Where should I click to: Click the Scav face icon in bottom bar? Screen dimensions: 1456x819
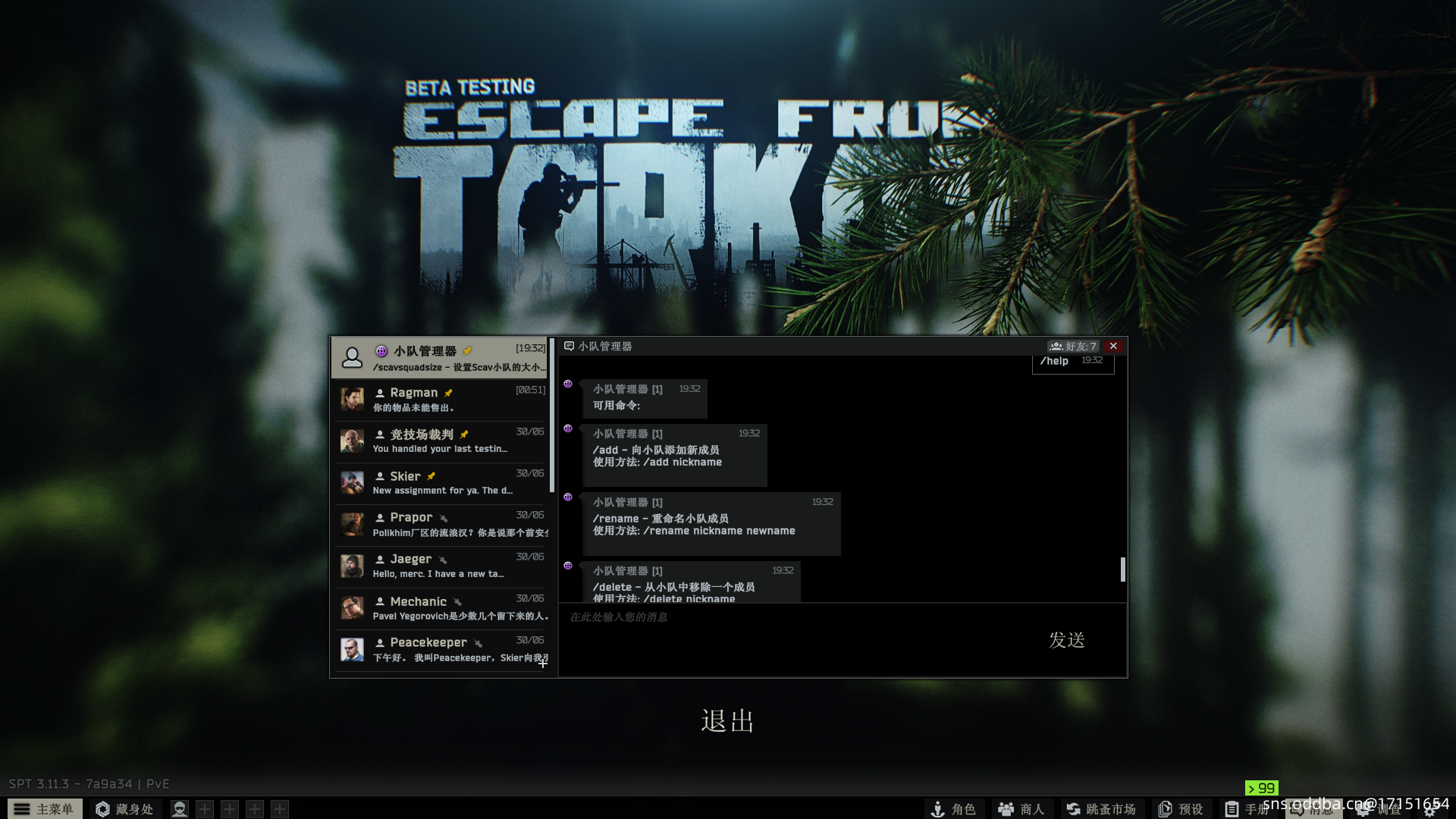point(180,809)
